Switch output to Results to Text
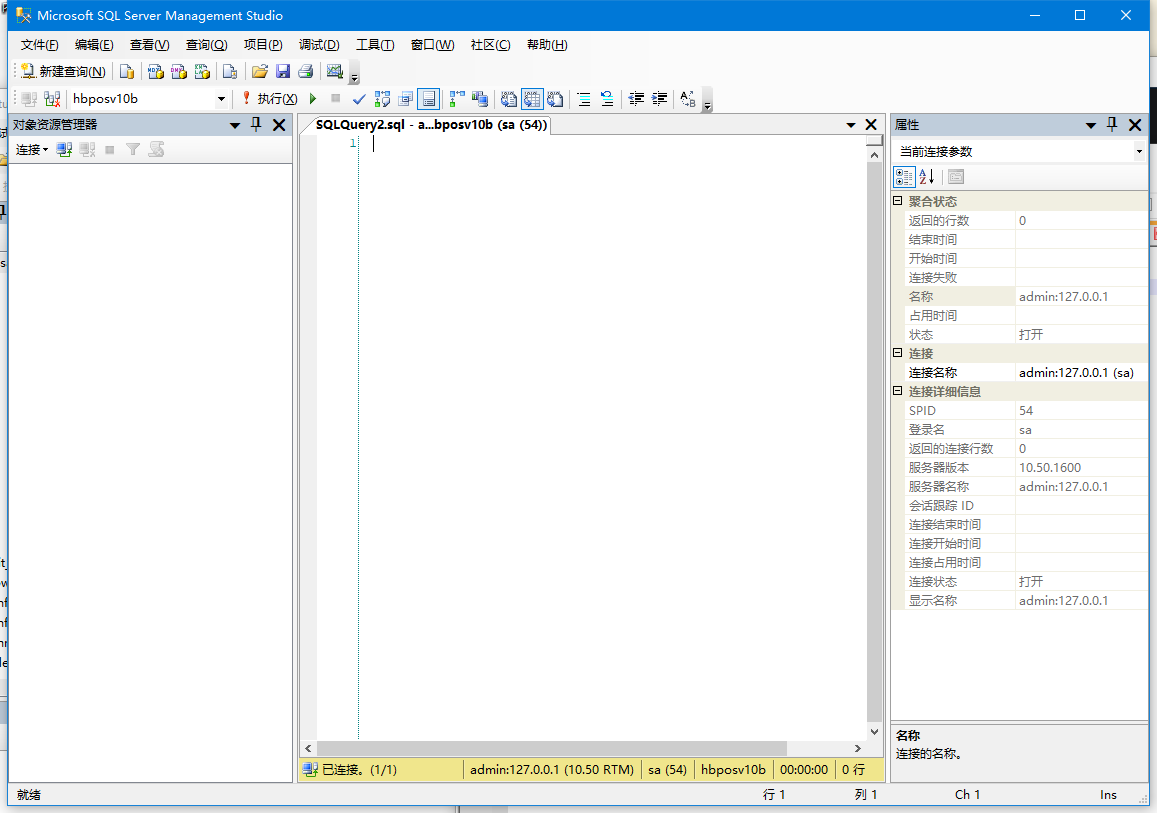 pos(509,99)
